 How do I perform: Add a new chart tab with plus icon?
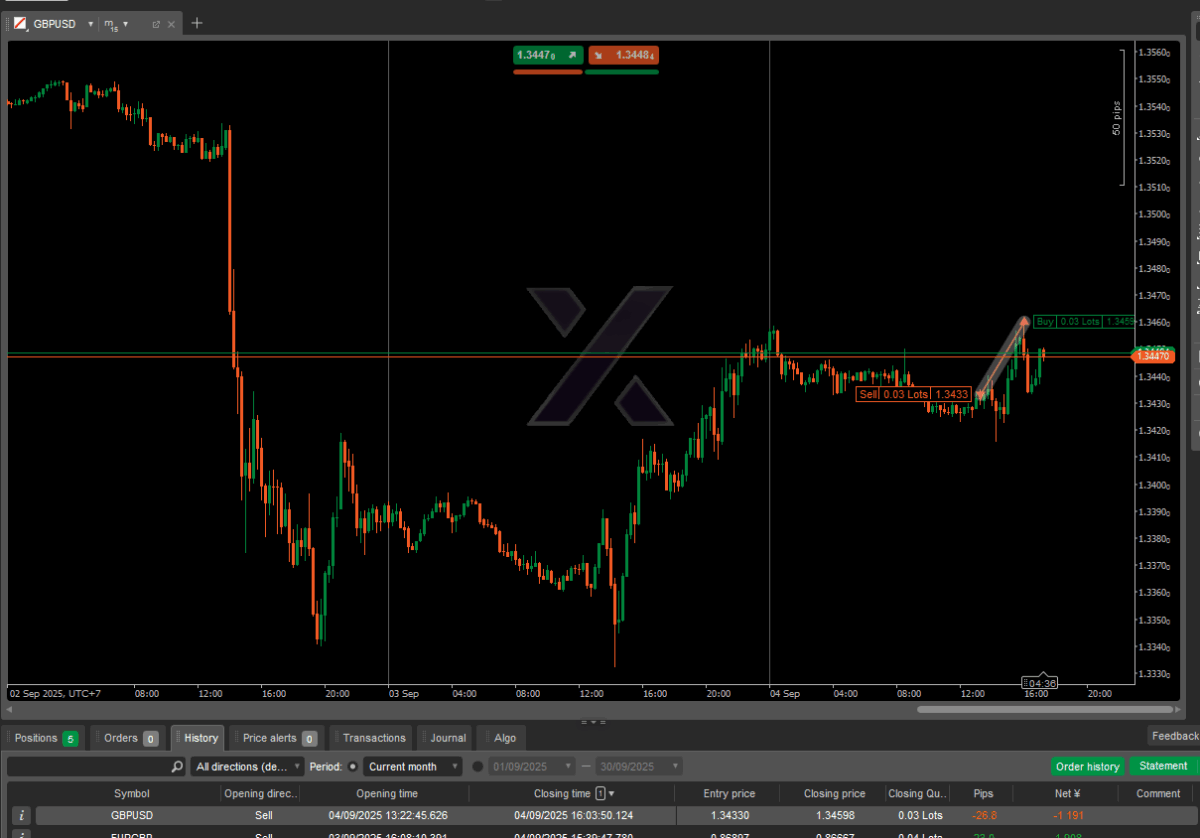(x=197, y=23)
